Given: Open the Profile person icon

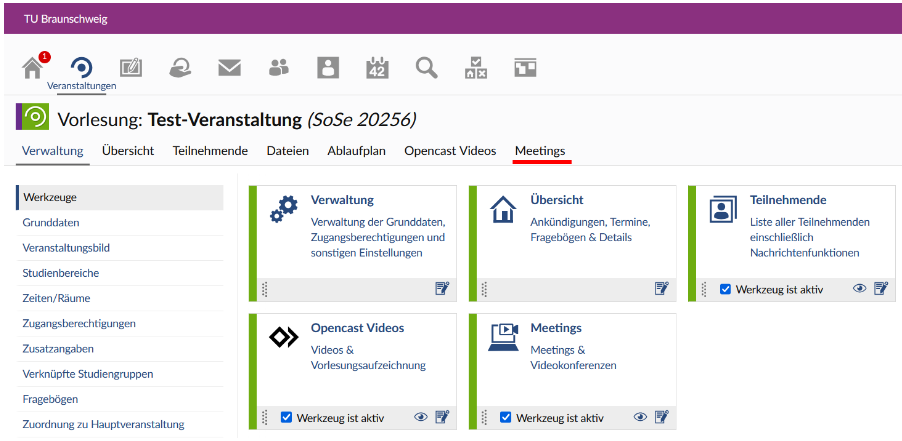Looking at the screenshot, I should point(328,68).
